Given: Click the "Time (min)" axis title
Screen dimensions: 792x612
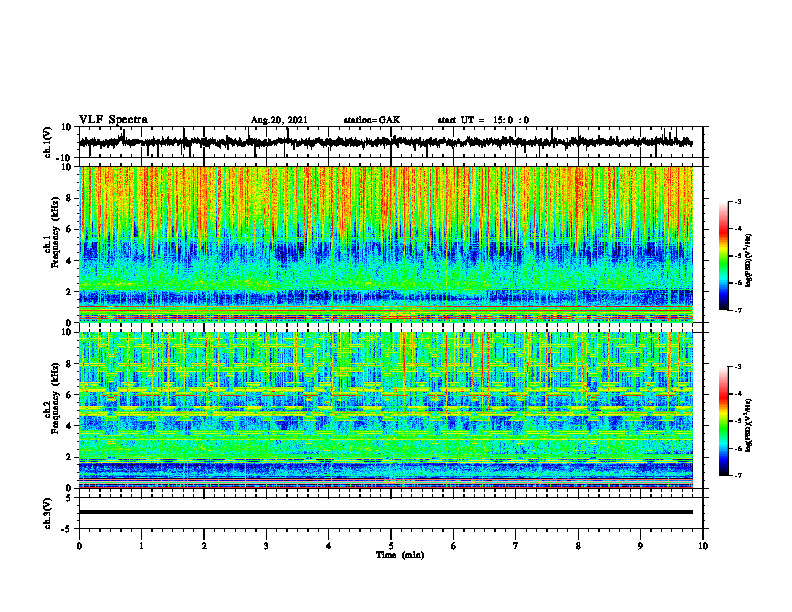Looking at the screenshot, I should (x=400, y=555).
